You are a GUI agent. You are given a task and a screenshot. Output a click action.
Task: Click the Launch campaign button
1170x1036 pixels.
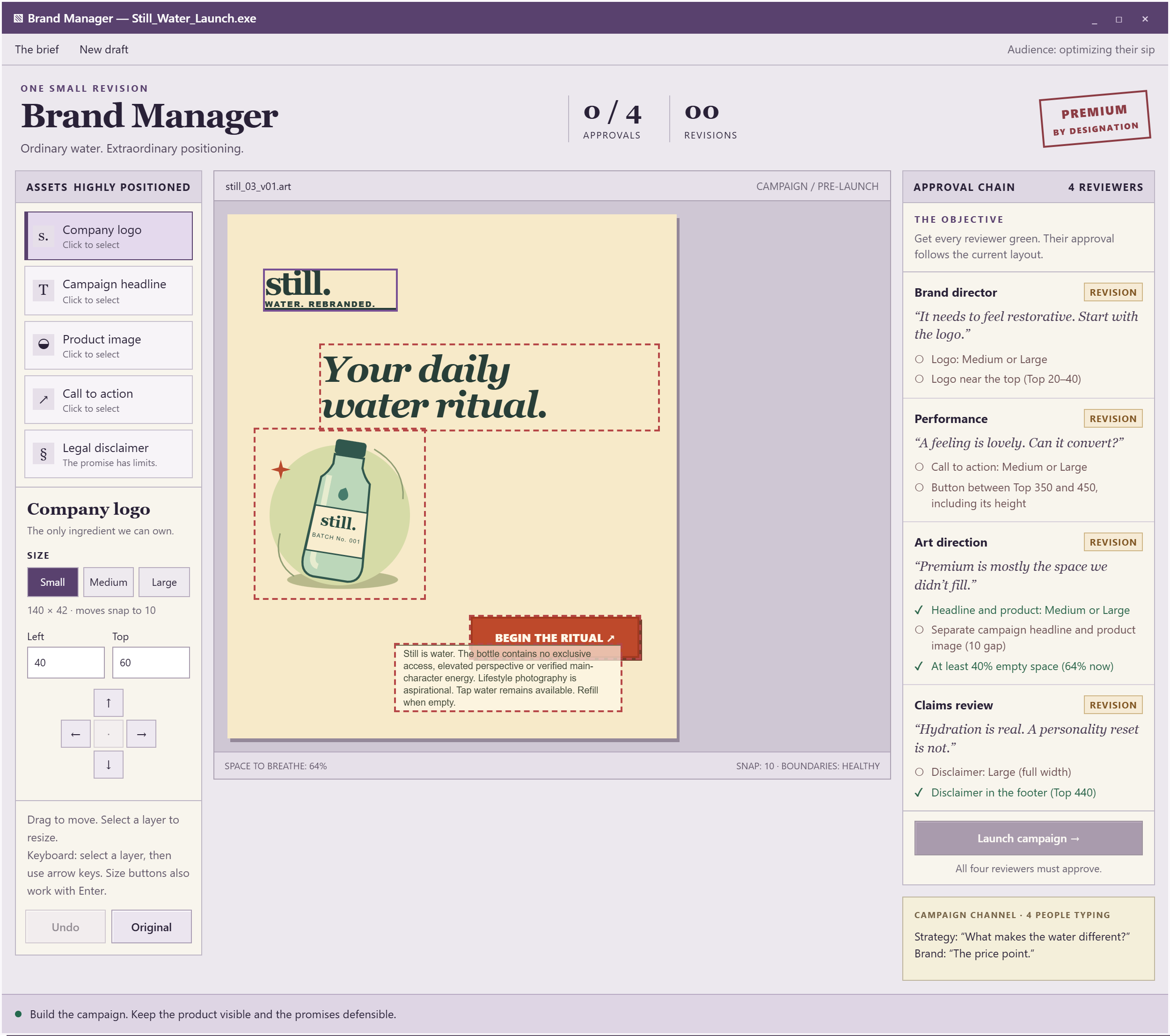coord(1028,839)
